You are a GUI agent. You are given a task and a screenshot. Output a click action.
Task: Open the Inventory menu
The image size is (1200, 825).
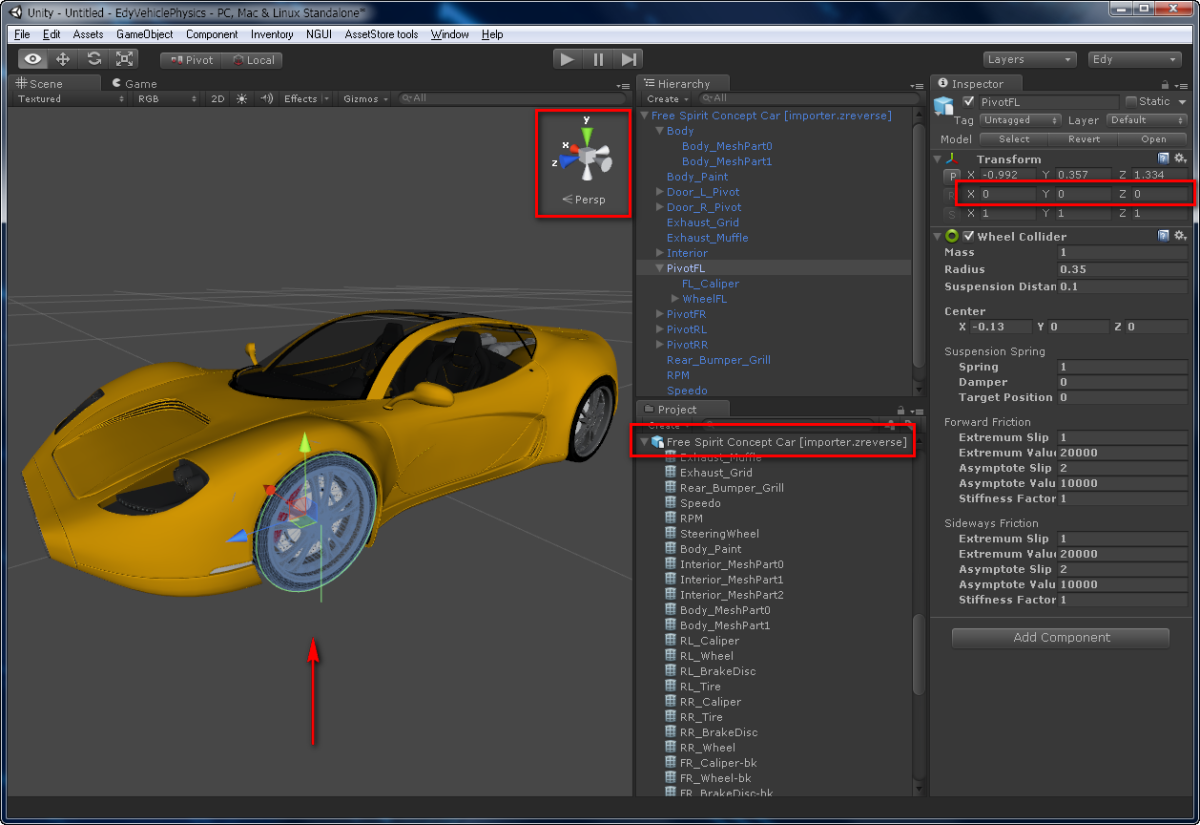click(272, 34)
